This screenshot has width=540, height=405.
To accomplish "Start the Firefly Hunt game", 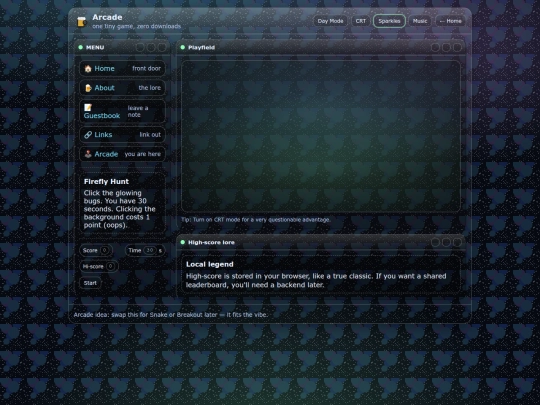I will 90,283.
